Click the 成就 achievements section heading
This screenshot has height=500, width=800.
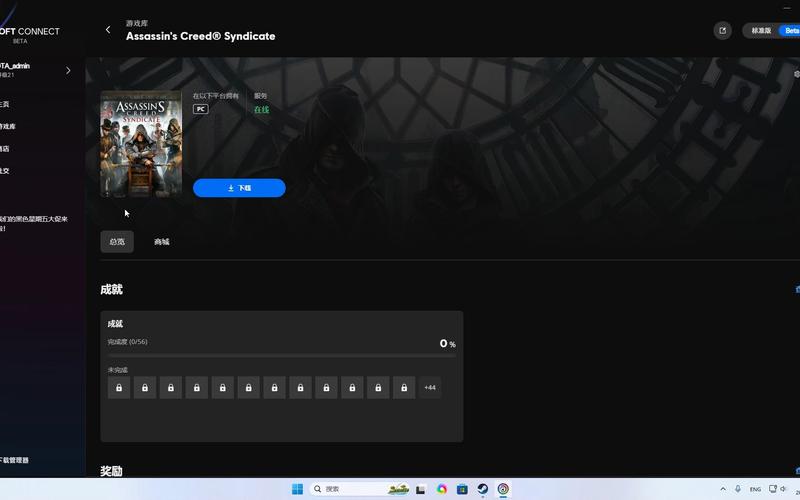[x=111, y=289]
